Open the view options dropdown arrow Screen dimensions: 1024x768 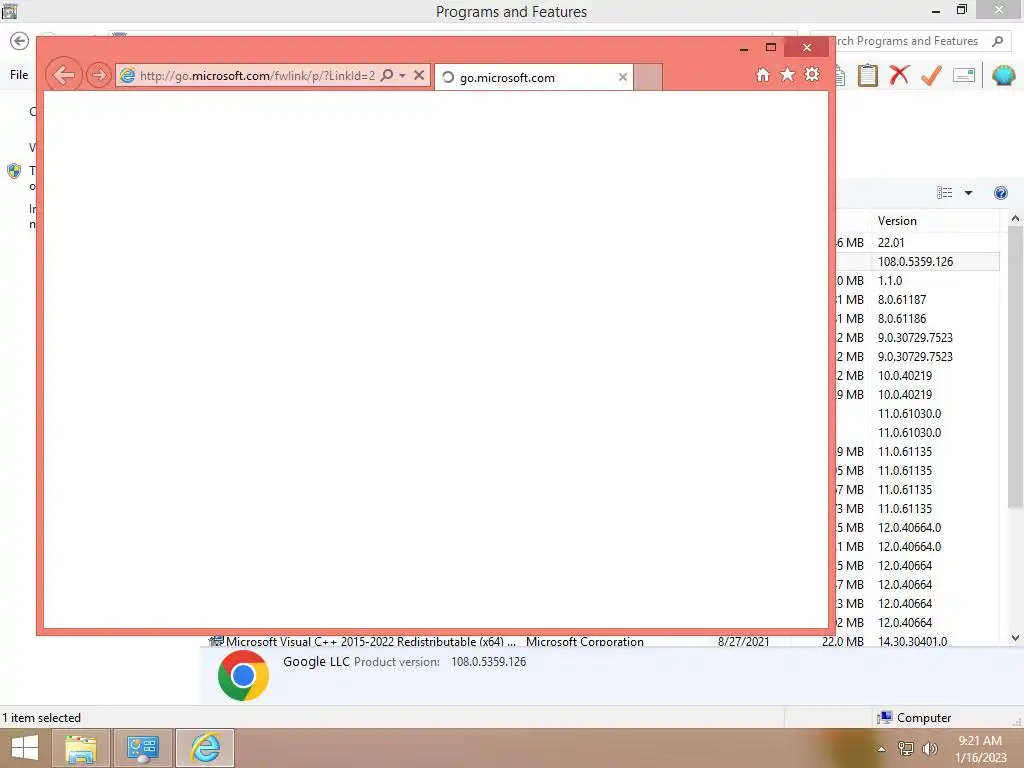(x=968, y=193)
